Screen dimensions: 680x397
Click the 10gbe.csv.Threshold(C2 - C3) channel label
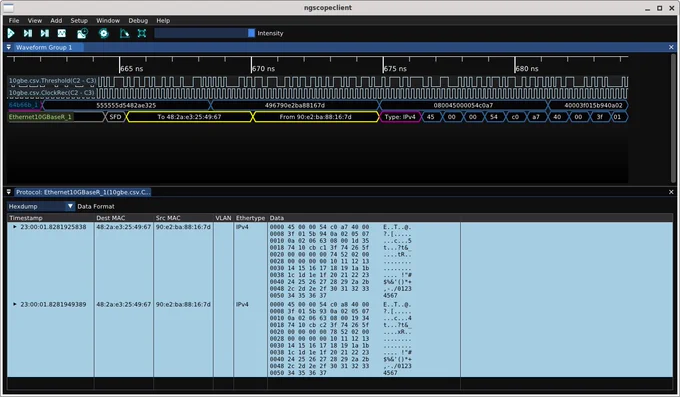point(52,81)
